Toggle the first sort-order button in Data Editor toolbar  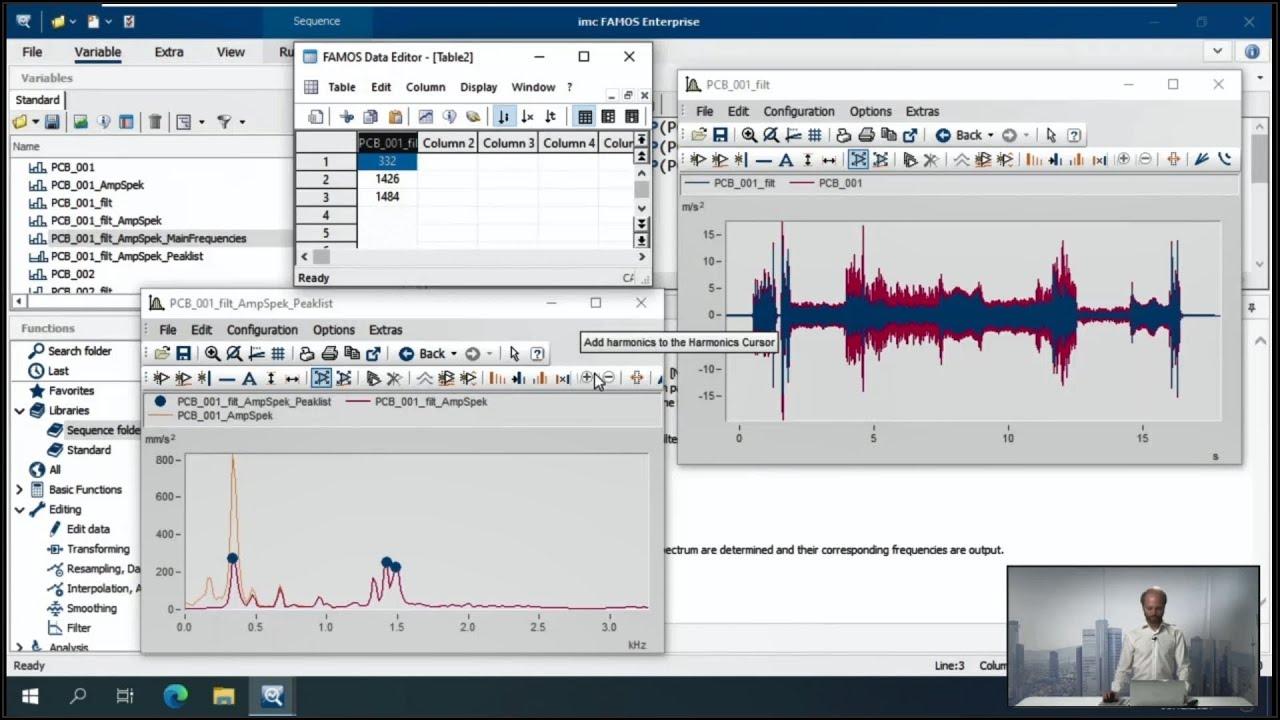(x=503, y=117)
